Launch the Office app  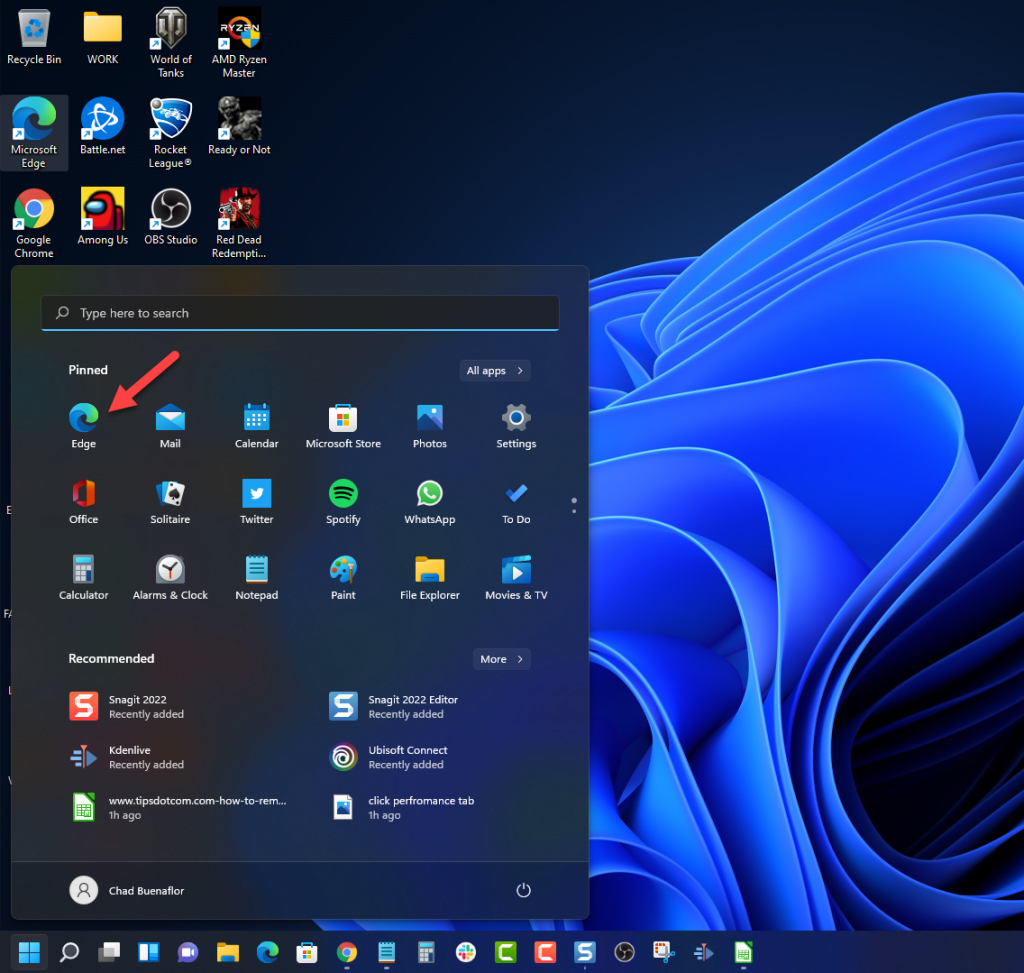point(84,502)
